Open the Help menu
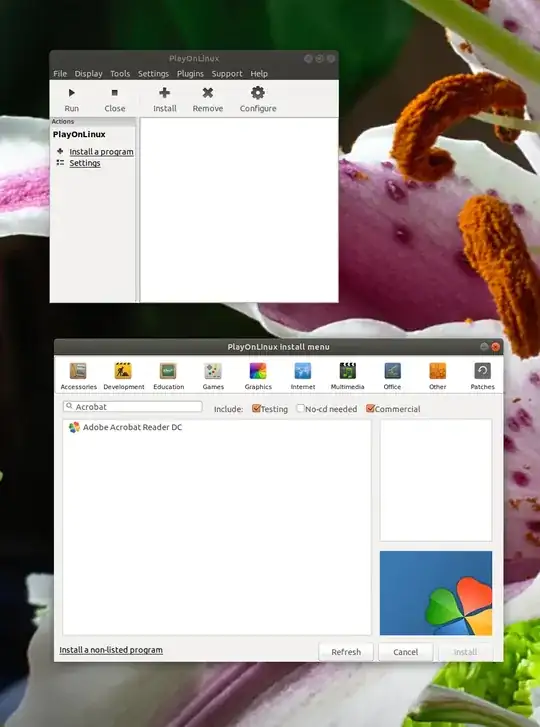The width and height of the screenshot is (540, 727). (x=259, y=73)
